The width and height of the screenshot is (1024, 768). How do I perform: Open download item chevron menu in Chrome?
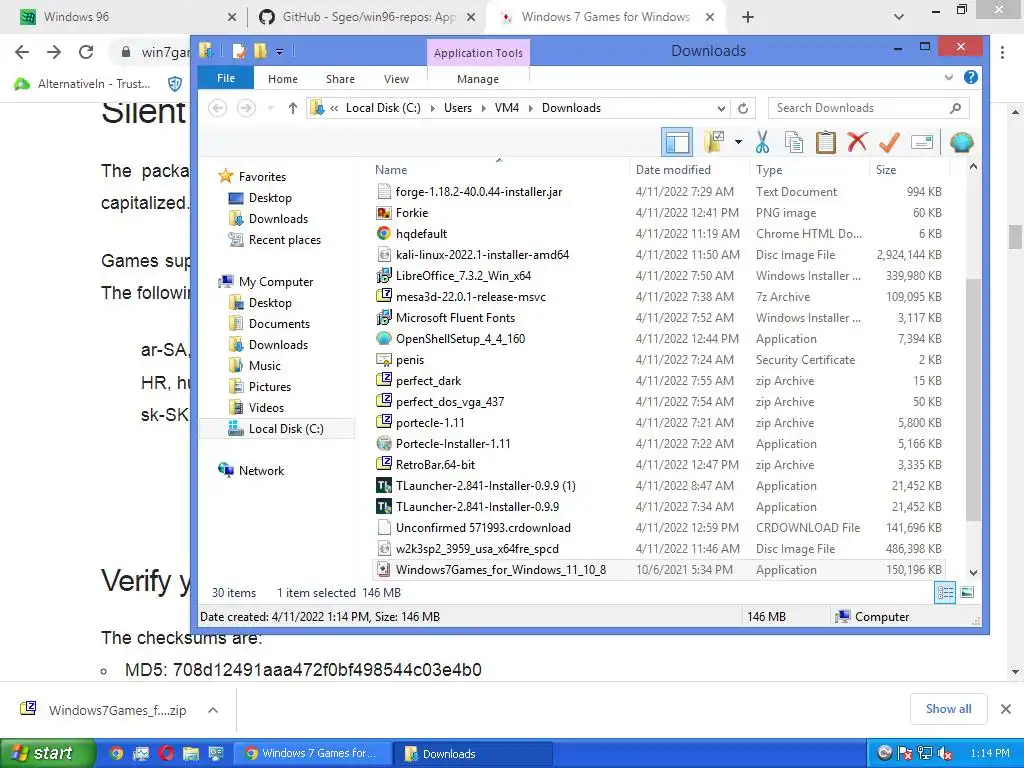point(213,710)
